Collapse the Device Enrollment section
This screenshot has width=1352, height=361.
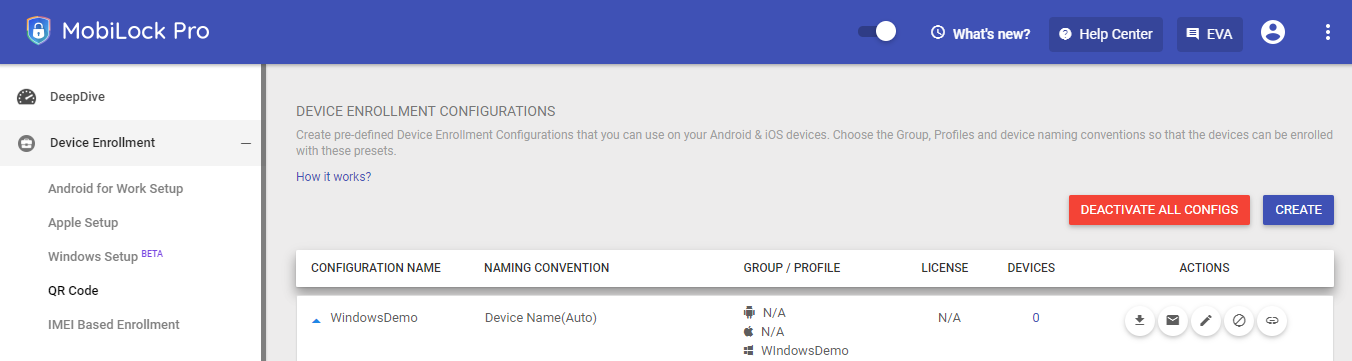245,143
